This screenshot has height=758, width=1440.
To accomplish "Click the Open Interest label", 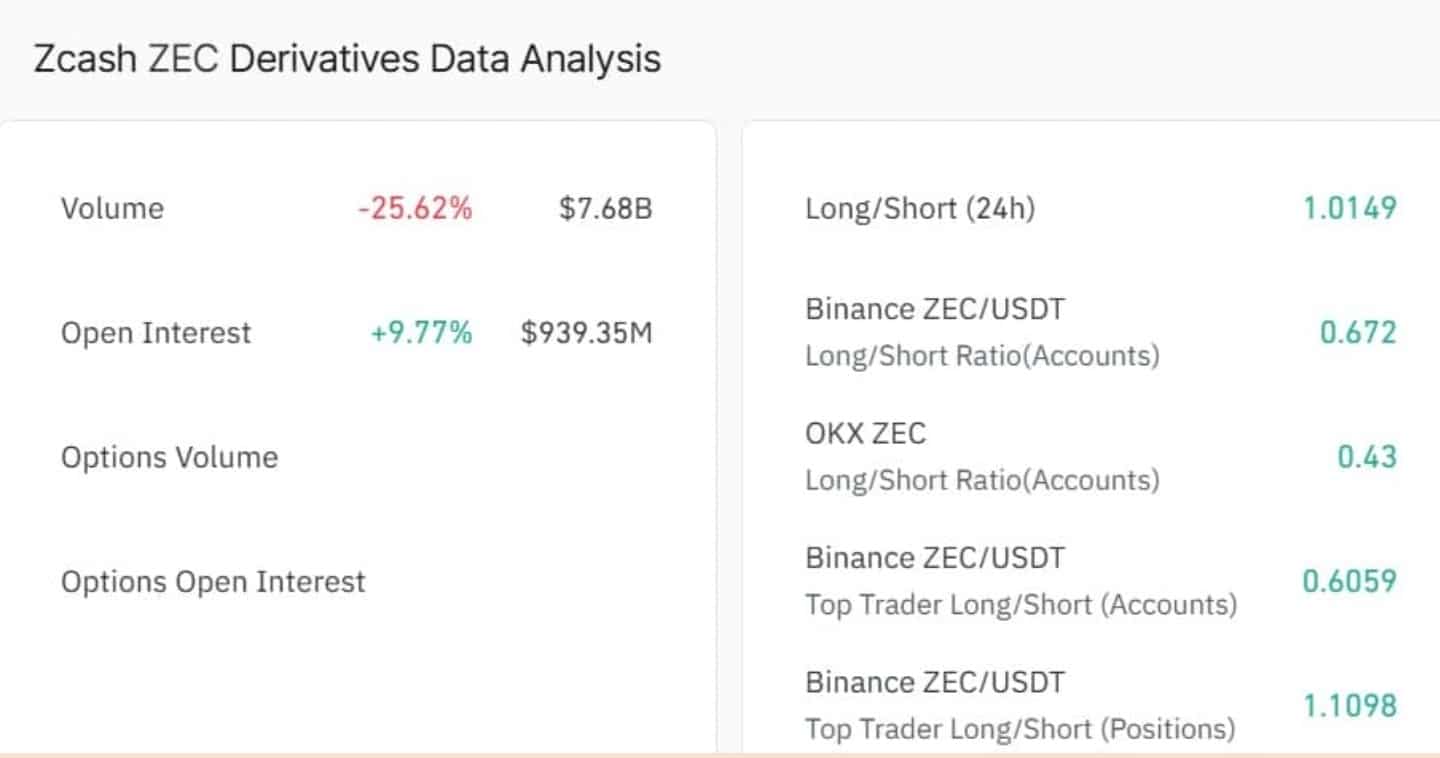I will coord(156,333).
